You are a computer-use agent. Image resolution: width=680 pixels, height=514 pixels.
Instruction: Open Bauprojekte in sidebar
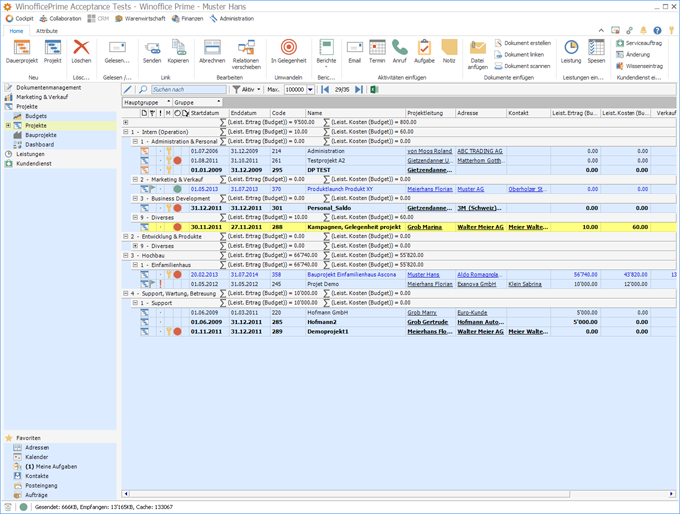click(x=40, y=135)
